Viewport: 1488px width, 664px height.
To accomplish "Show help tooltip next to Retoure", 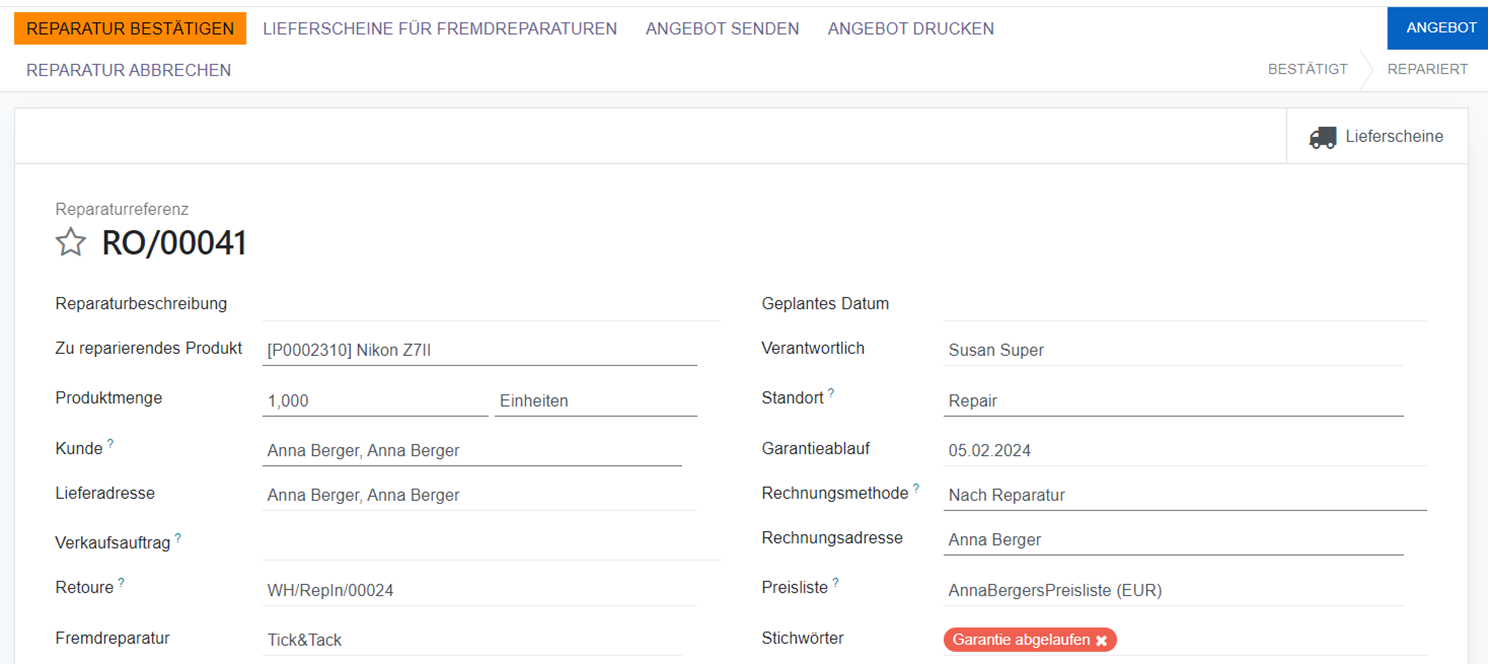I will click(121, 582).
